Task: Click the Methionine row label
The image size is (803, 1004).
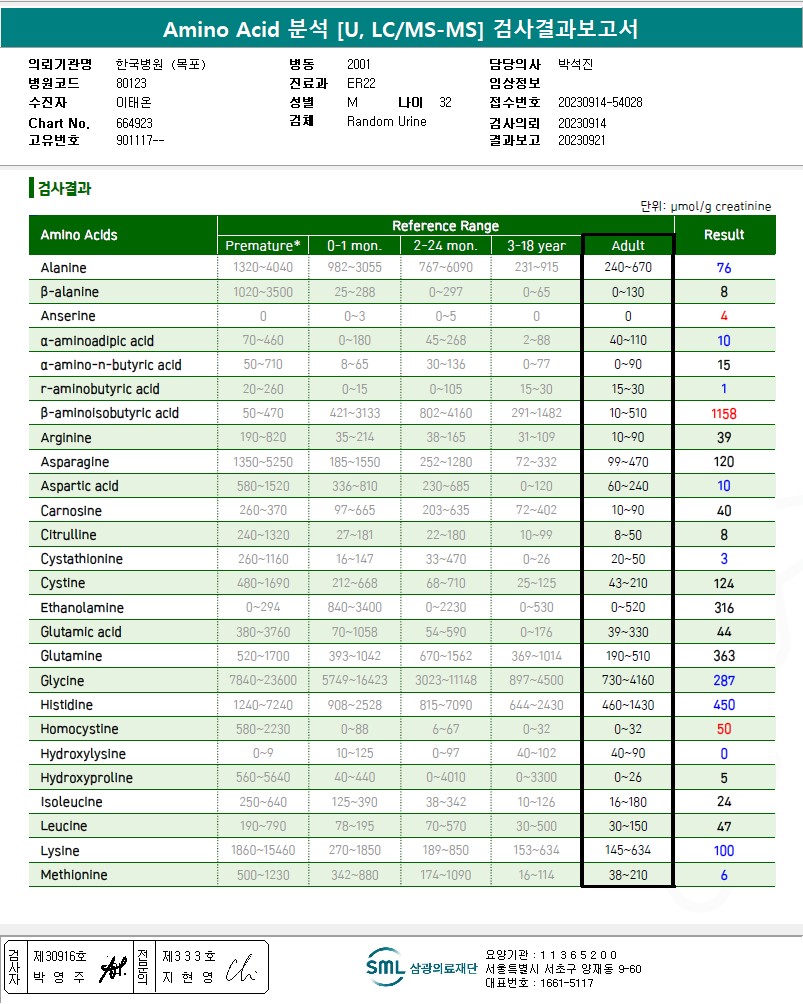Action: coord(74,875)
